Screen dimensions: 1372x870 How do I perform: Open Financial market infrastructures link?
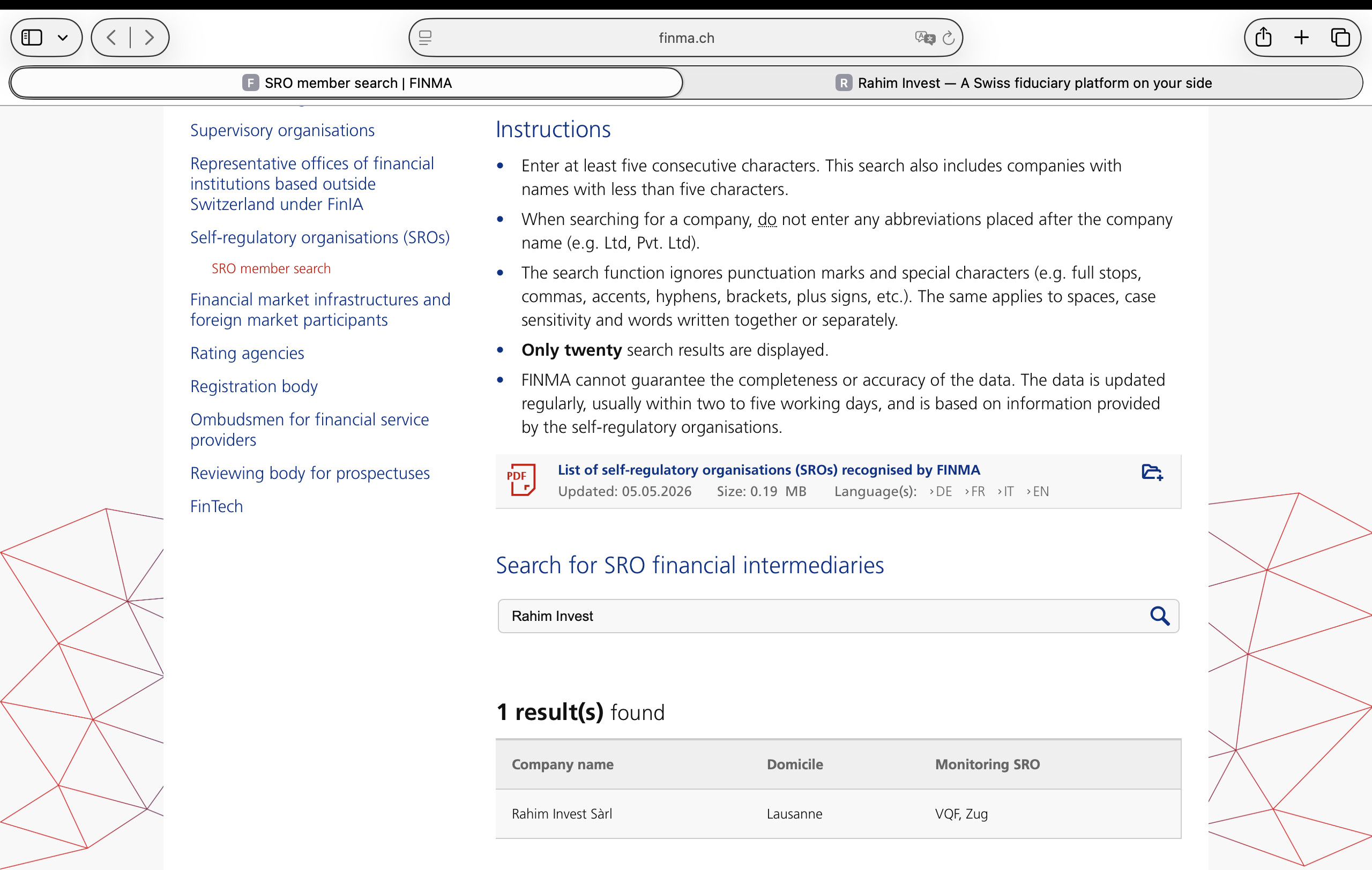click(320, 310)
